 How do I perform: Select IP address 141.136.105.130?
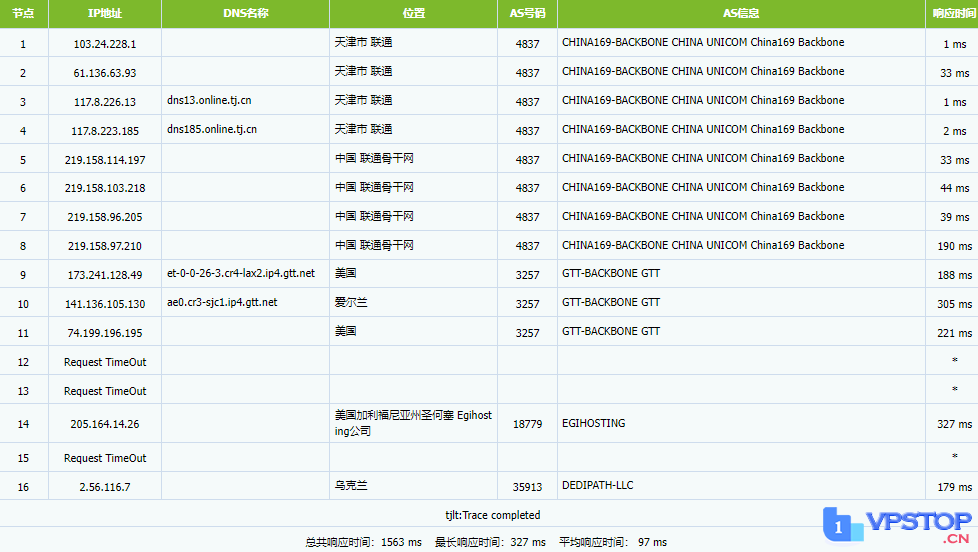point(105,304)
